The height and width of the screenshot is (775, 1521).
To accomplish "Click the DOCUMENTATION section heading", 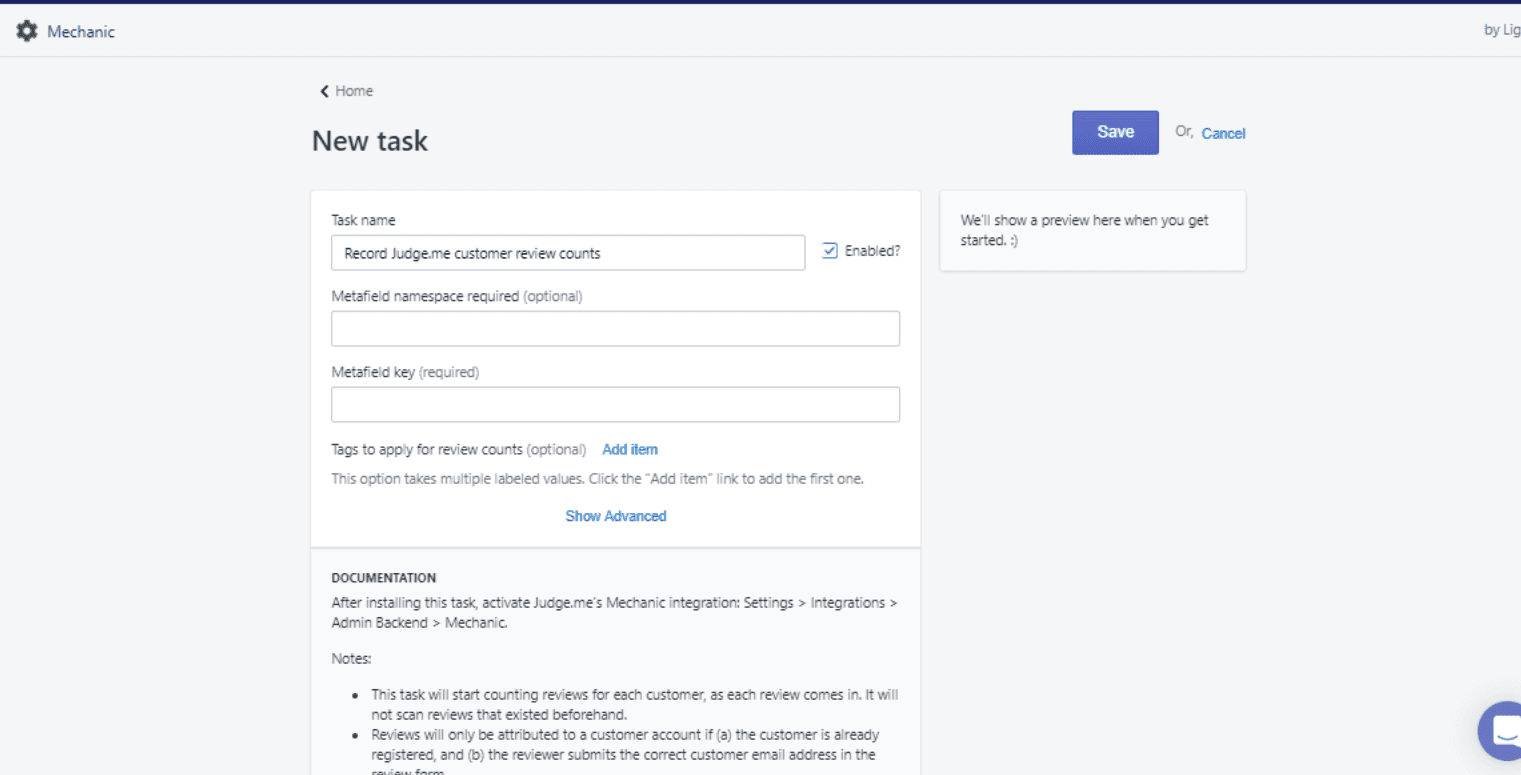I will coord(383,577).
